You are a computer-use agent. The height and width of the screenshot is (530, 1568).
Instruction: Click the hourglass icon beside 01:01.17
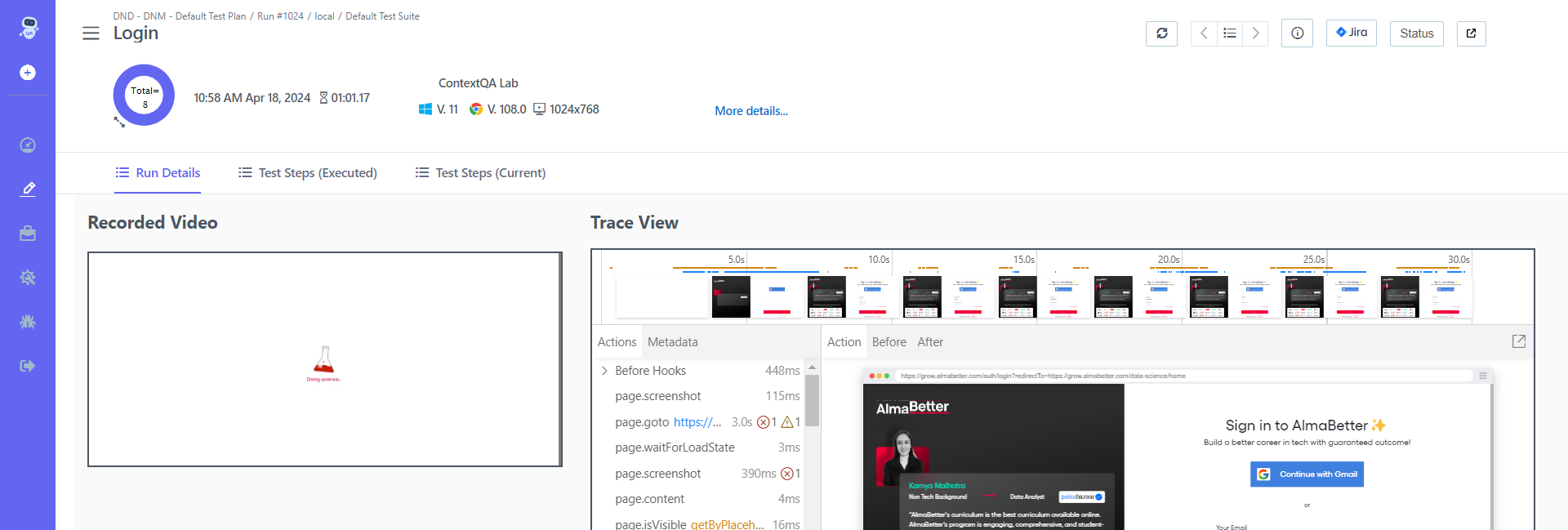(x=323, y=98)
